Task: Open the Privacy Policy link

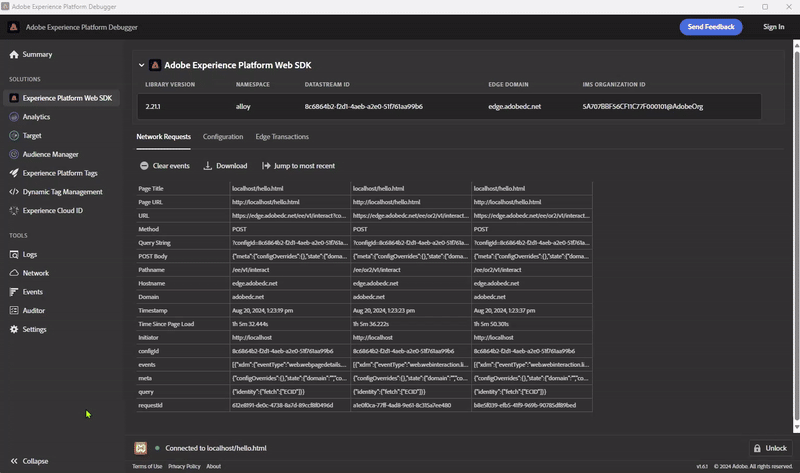Action: click(x=184, y=466)
